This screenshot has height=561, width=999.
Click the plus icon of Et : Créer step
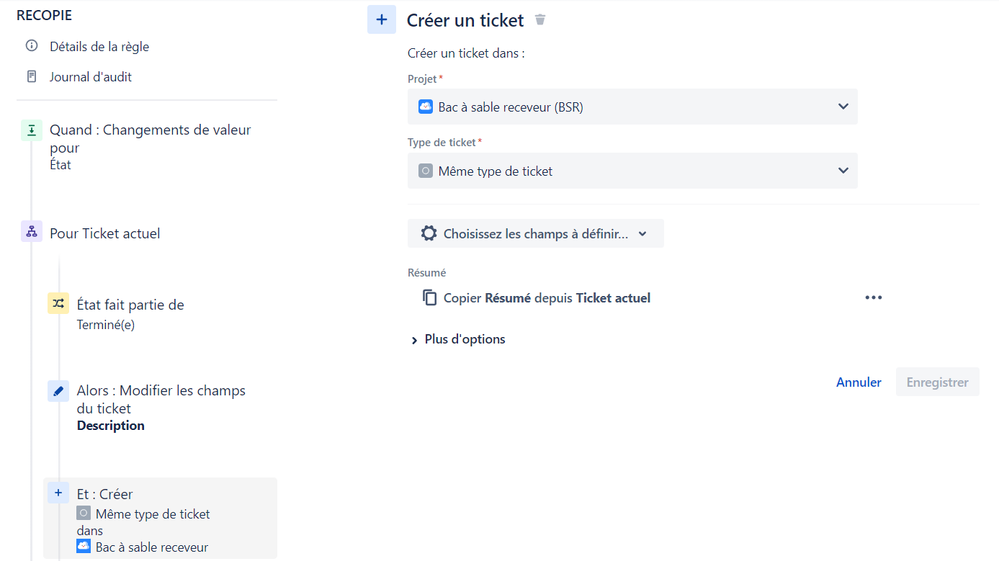click(x=58, y=493)
